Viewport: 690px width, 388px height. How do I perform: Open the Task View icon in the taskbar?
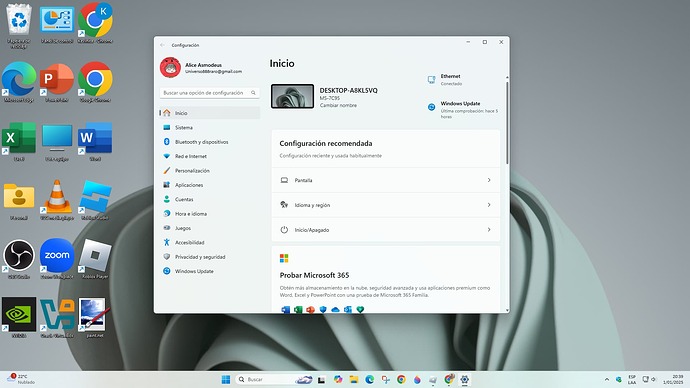(322, 379)
